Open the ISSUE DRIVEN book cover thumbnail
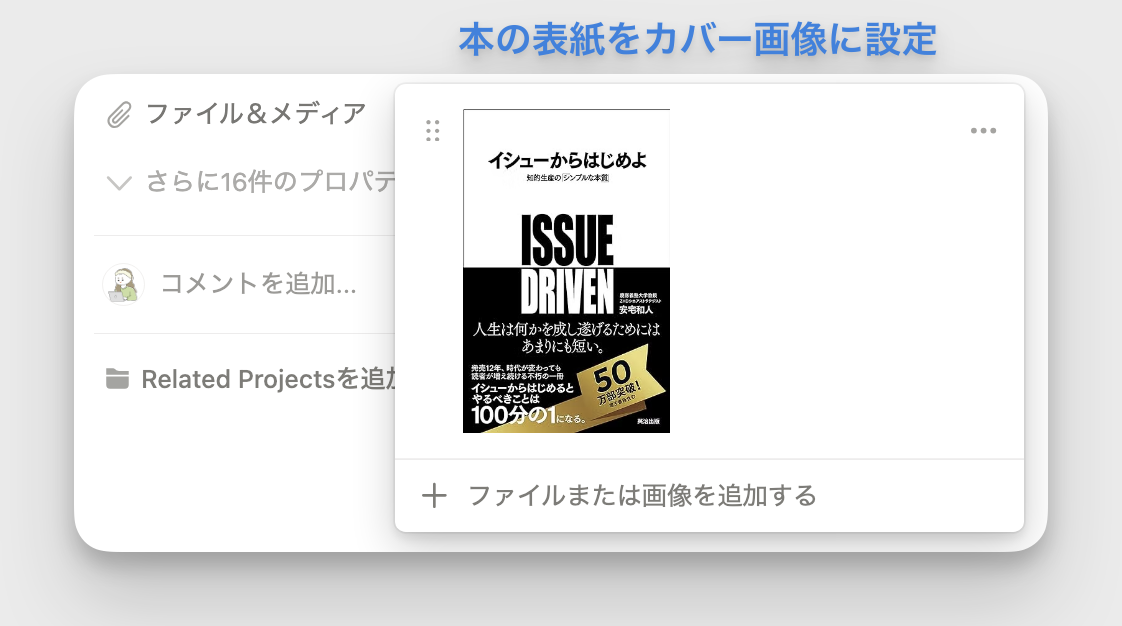Screen dimensions: 1122x626 (x=566, y=271)
